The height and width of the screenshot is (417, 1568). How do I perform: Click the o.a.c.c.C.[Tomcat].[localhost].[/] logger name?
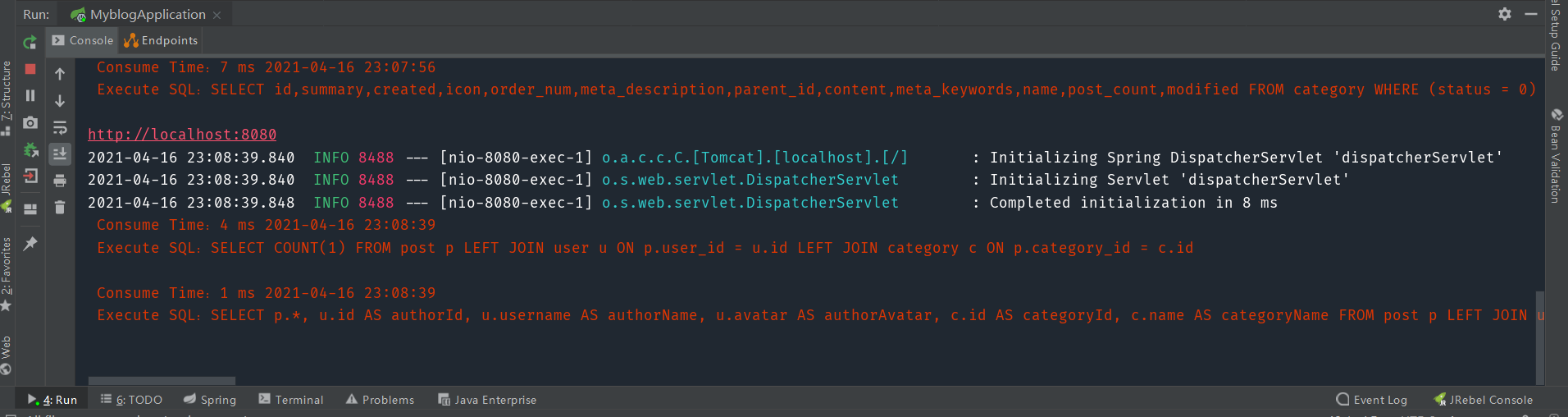(754, 157)
